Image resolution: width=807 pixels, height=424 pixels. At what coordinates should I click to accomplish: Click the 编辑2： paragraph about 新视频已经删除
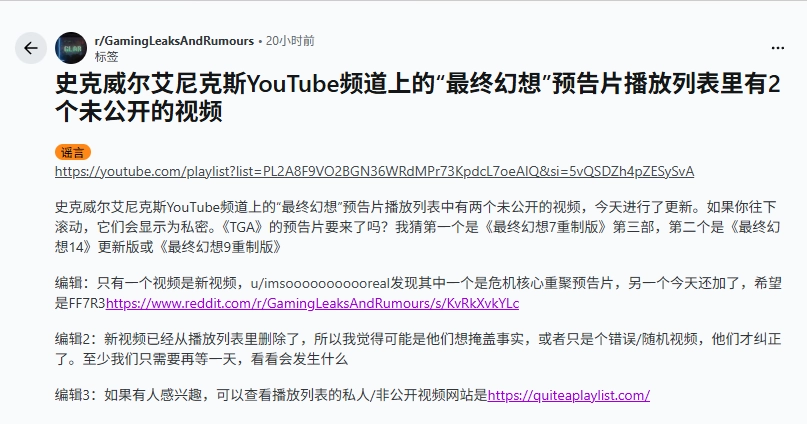[418, 348]
